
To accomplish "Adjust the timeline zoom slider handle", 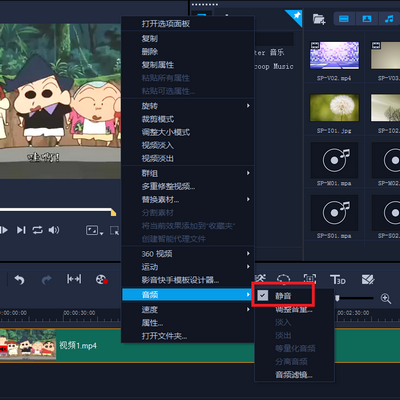I will pos(337,298).
